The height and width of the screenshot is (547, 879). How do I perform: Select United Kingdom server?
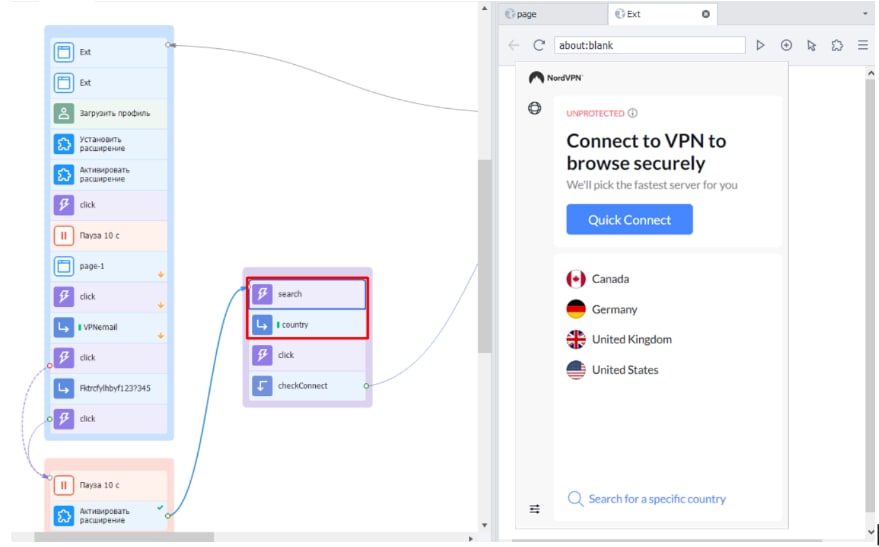(x=631, y=339)
